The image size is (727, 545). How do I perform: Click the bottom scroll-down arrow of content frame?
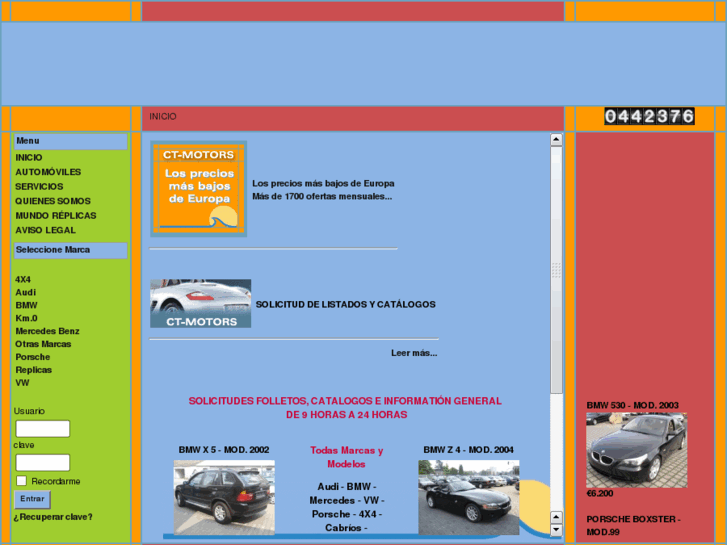pyautogui.click(x=556, y=529)
